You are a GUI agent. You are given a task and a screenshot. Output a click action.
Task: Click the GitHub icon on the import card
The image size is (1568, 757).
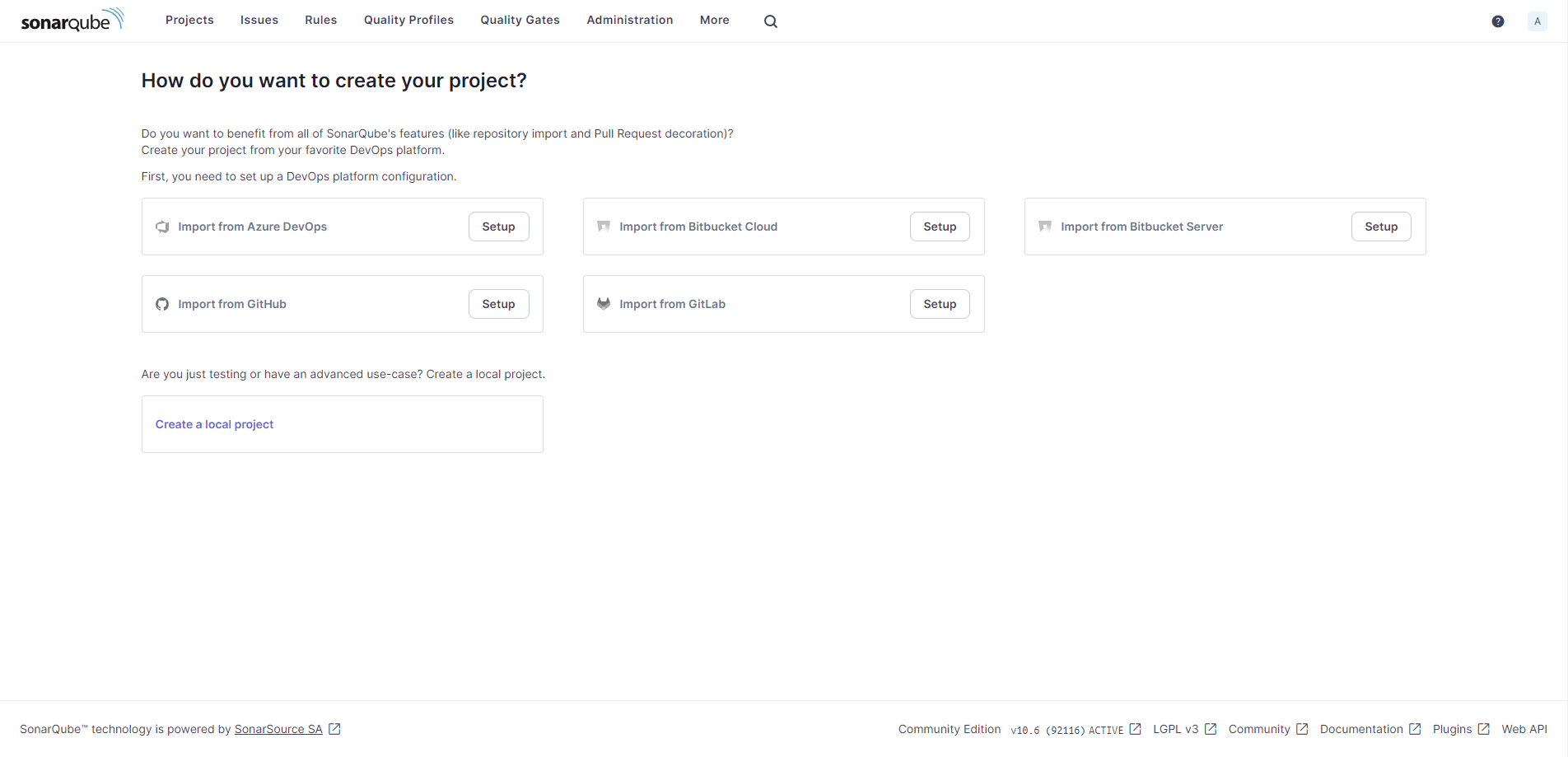162,303
